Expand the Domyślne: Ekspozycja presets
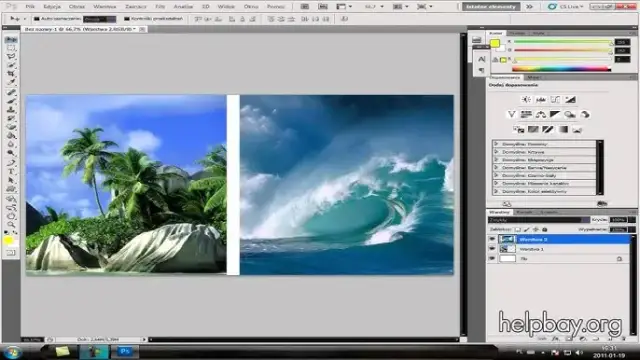 [496, 160]
